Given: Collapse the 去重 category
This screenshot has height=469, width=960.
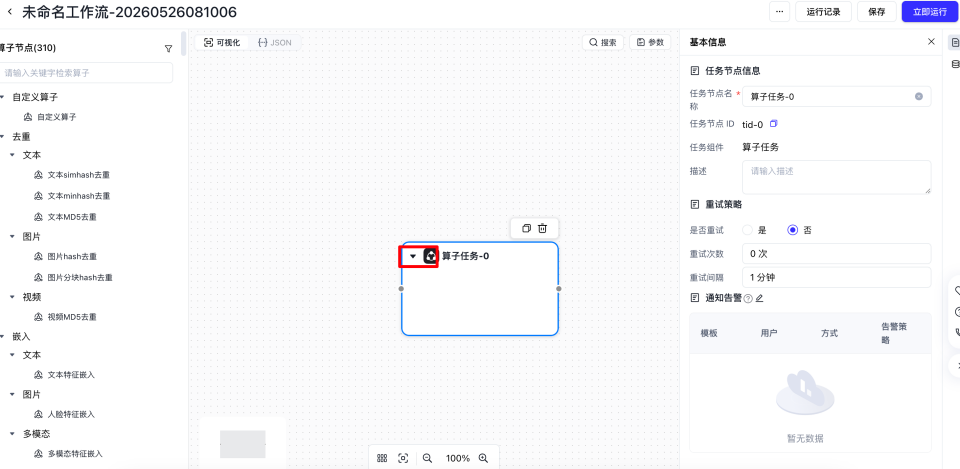Looking at the screenshot, I should pos(3,136).
